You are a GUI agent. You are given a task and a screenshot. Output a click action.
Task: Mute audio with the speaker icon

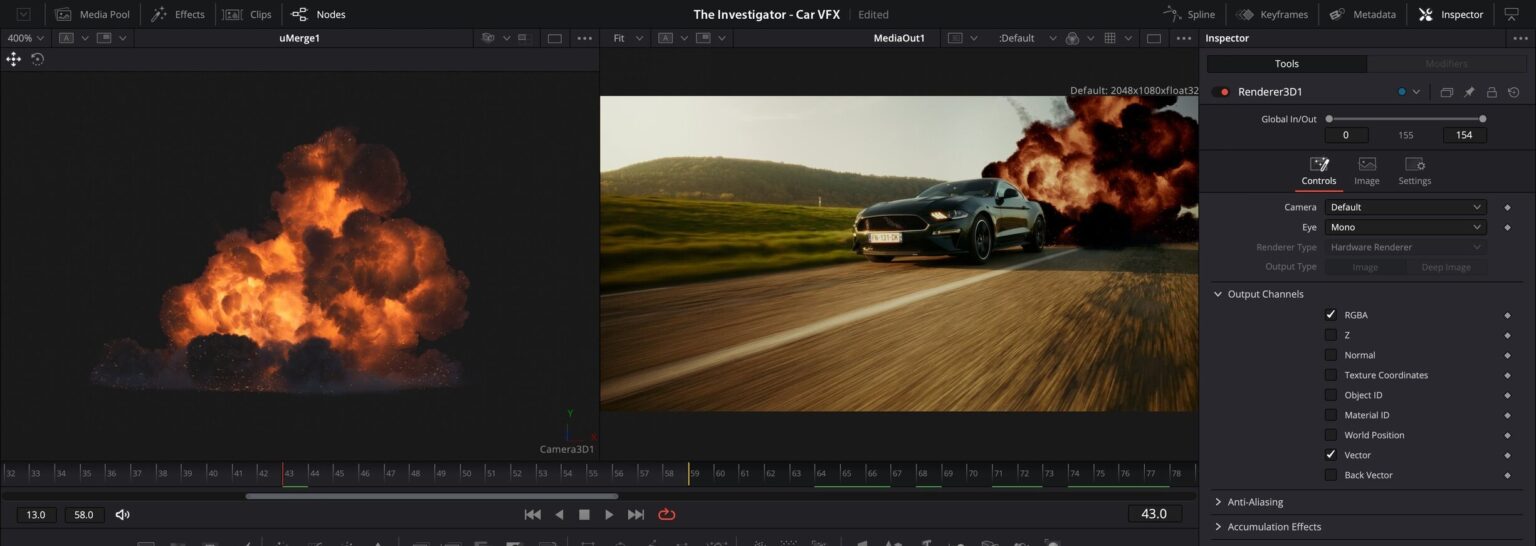point(122,514)
